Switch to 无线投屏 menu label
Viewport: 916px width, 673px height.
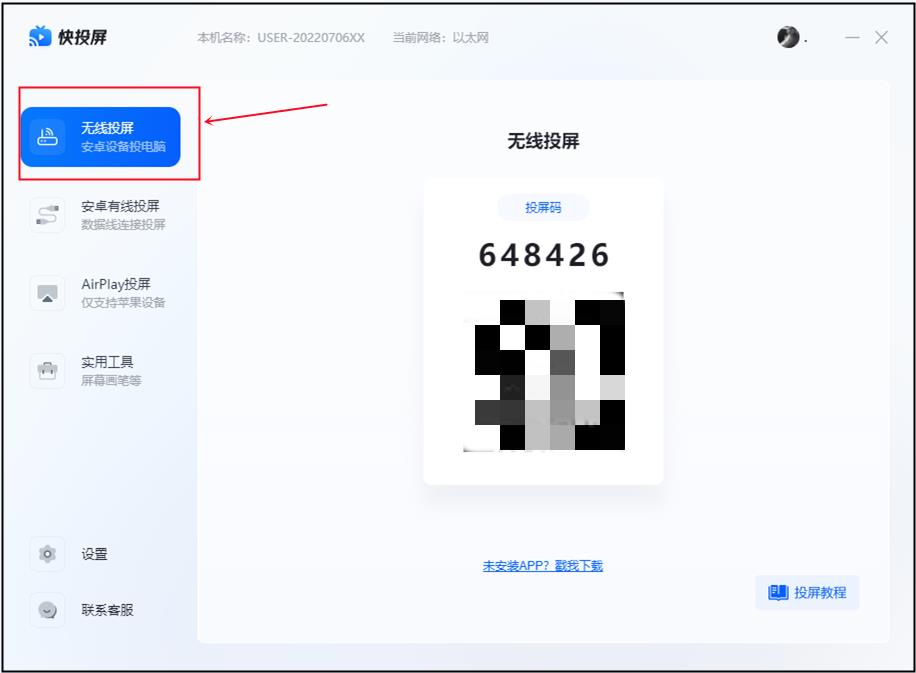click(x=107, y=128)
